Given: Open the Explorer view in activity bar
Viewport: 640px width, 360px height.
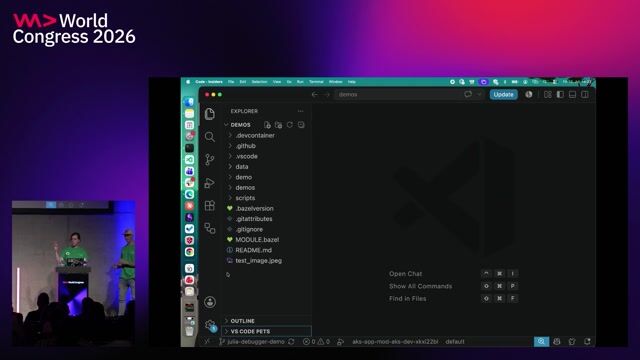Looking at the screenshot, I should pyautogui.click(x=210, y=114).
